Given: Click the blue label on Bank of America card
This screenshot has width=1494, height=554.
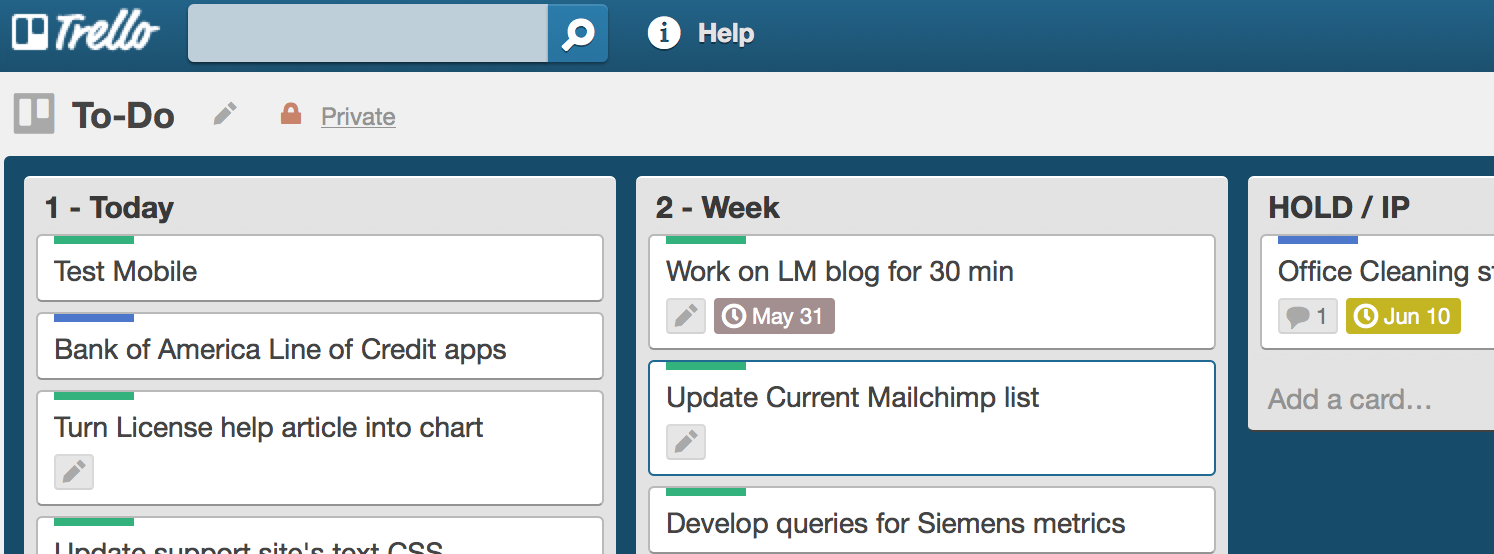Looking at the screenshot, I should tap(94, 318).
